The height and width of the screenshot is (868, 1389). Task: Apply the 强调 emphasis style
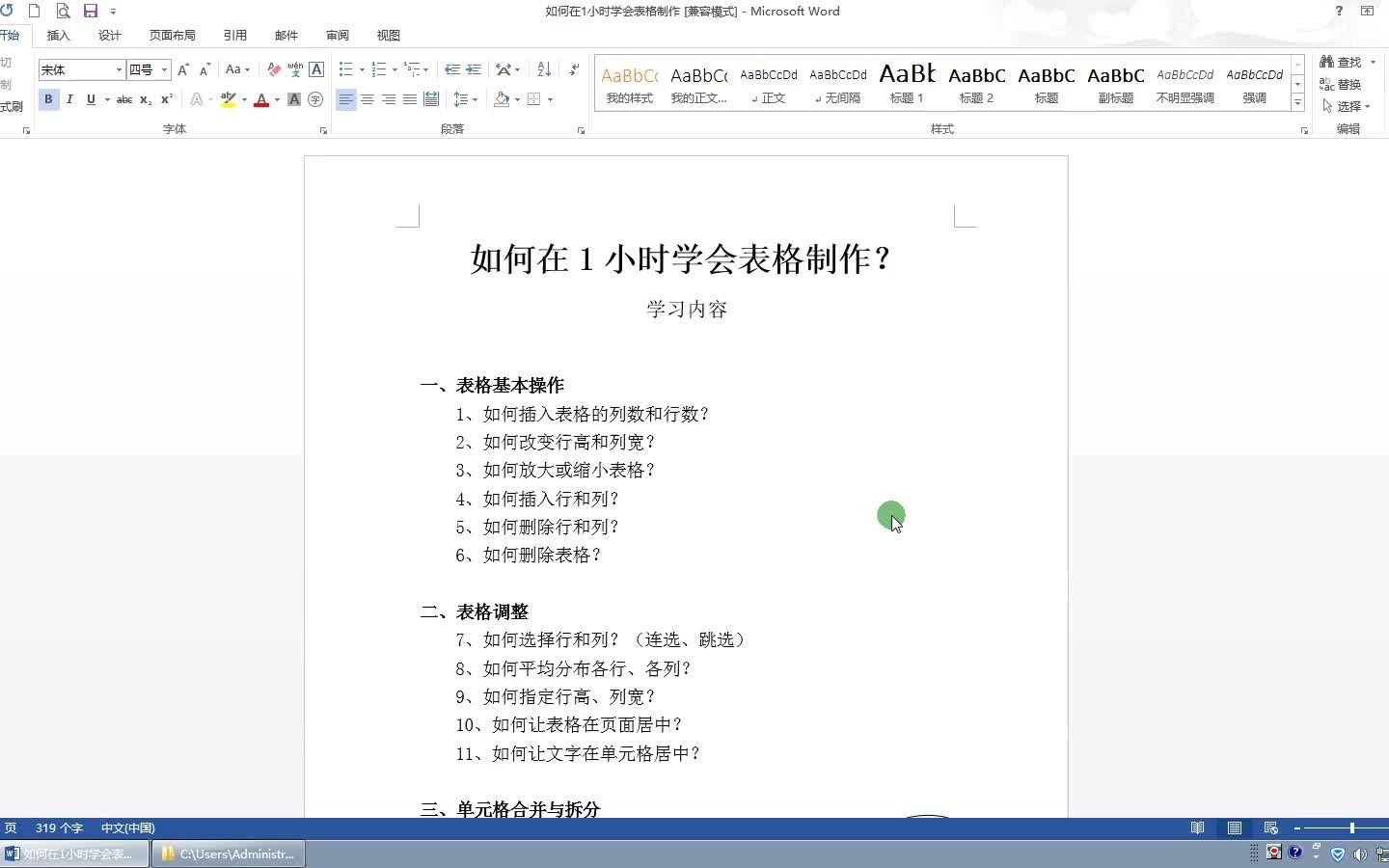(1254, 84)
